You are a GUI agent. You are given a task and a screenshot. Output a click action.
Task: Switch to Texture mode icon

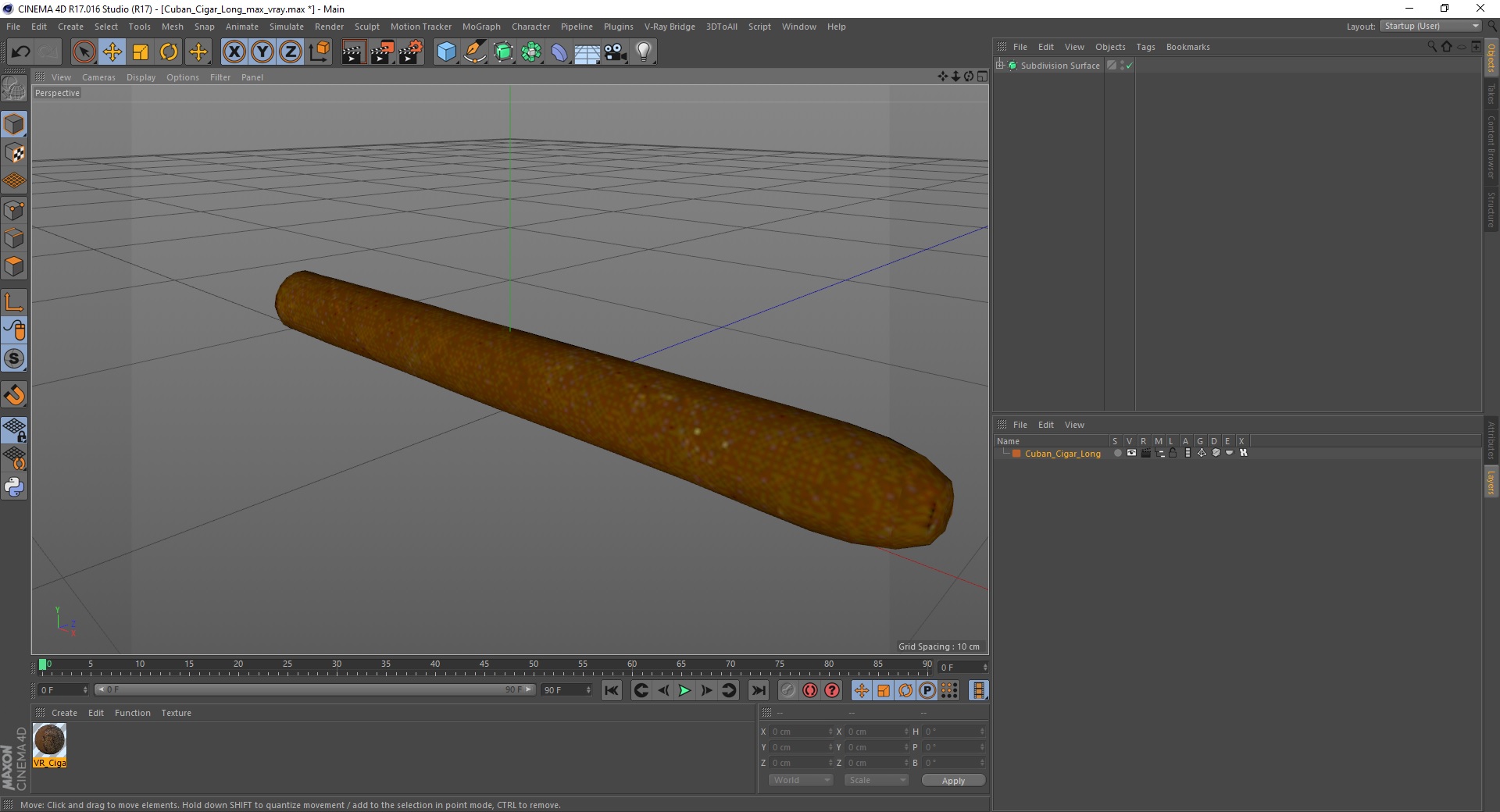pyautogui.click(x=14, y=153)
